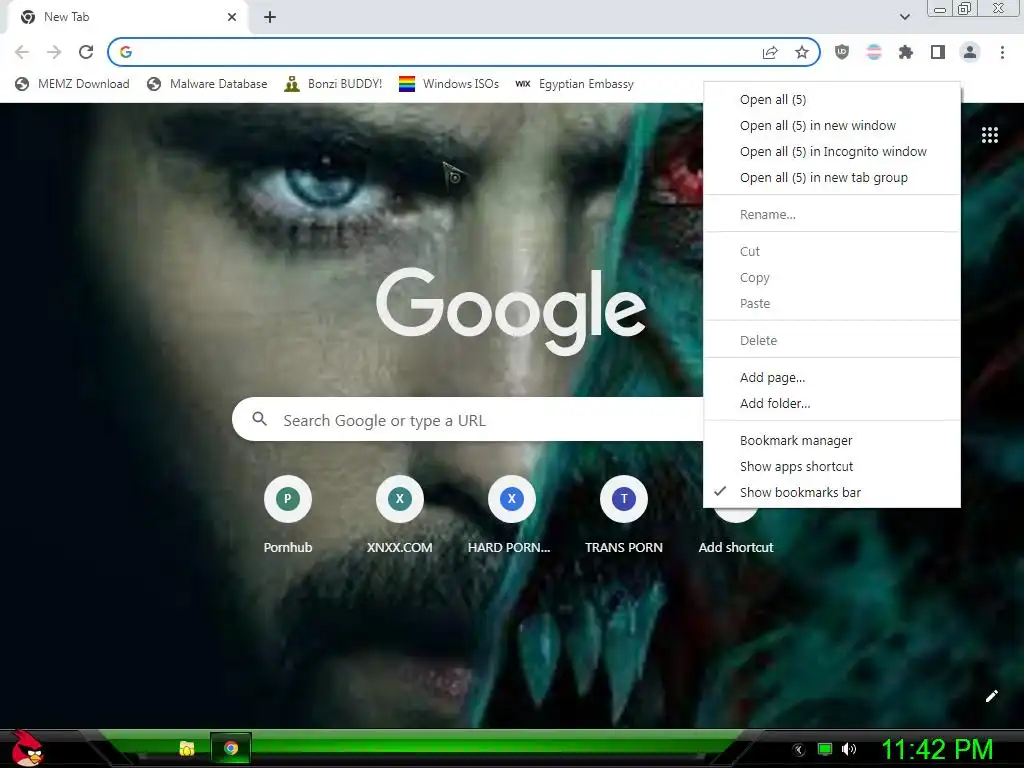The width and height of the screenshot is (1024, 768).
Task: Click the Pornhub shortcut tile
Action: (x=287, y=516)
